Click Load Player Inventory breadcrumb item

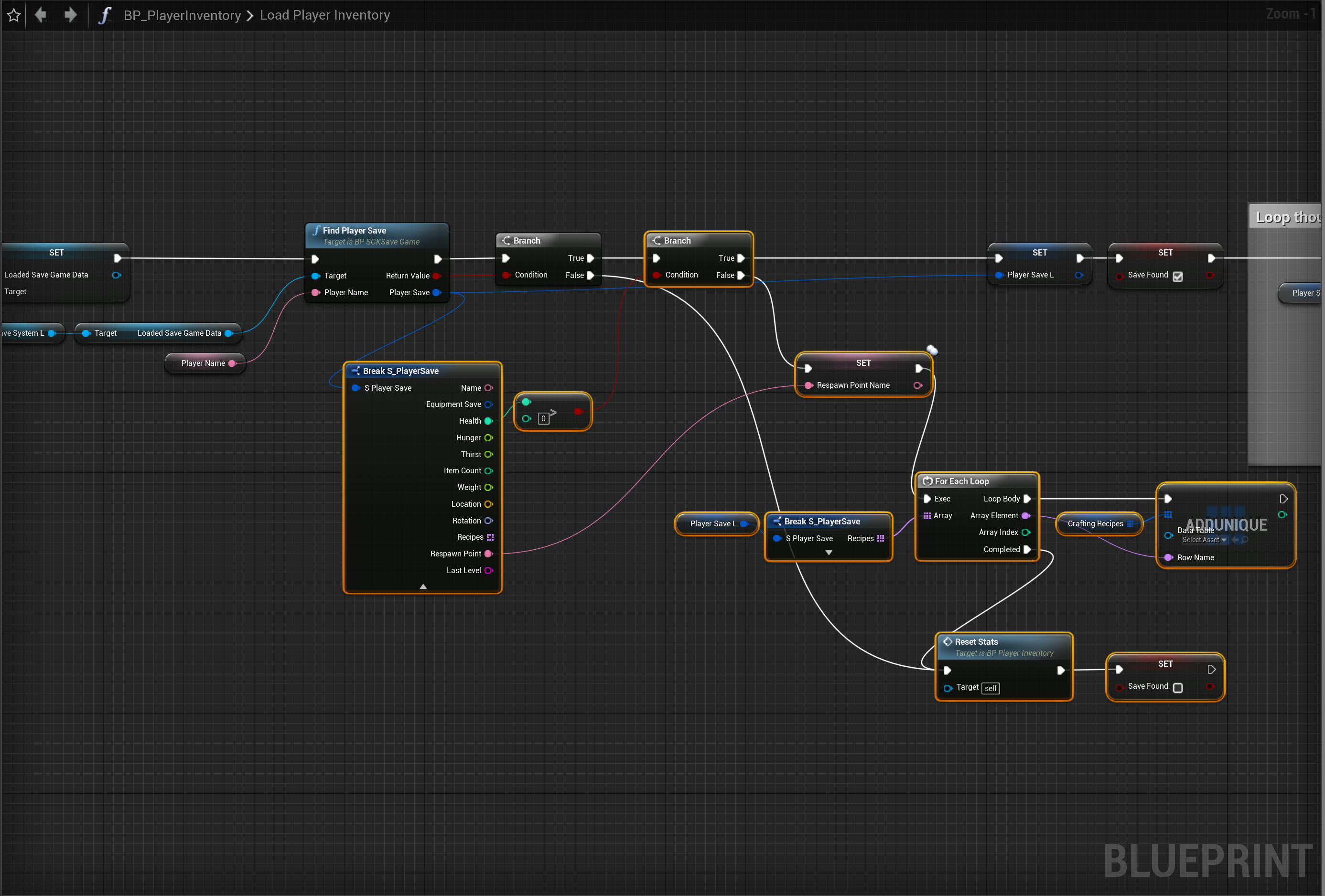[x=324, y=15]
